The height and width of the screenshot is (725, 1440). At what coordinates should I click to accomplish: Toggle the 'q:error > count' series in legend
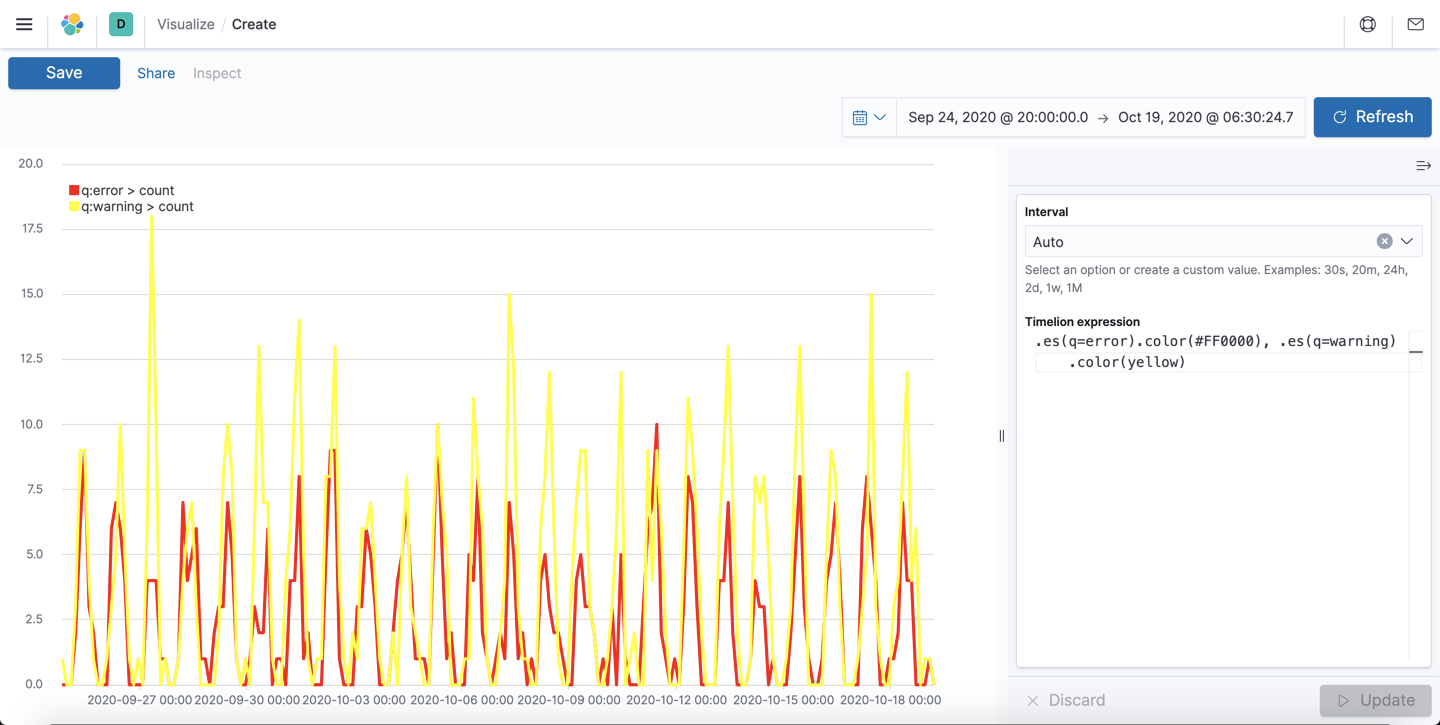[118, 189]
